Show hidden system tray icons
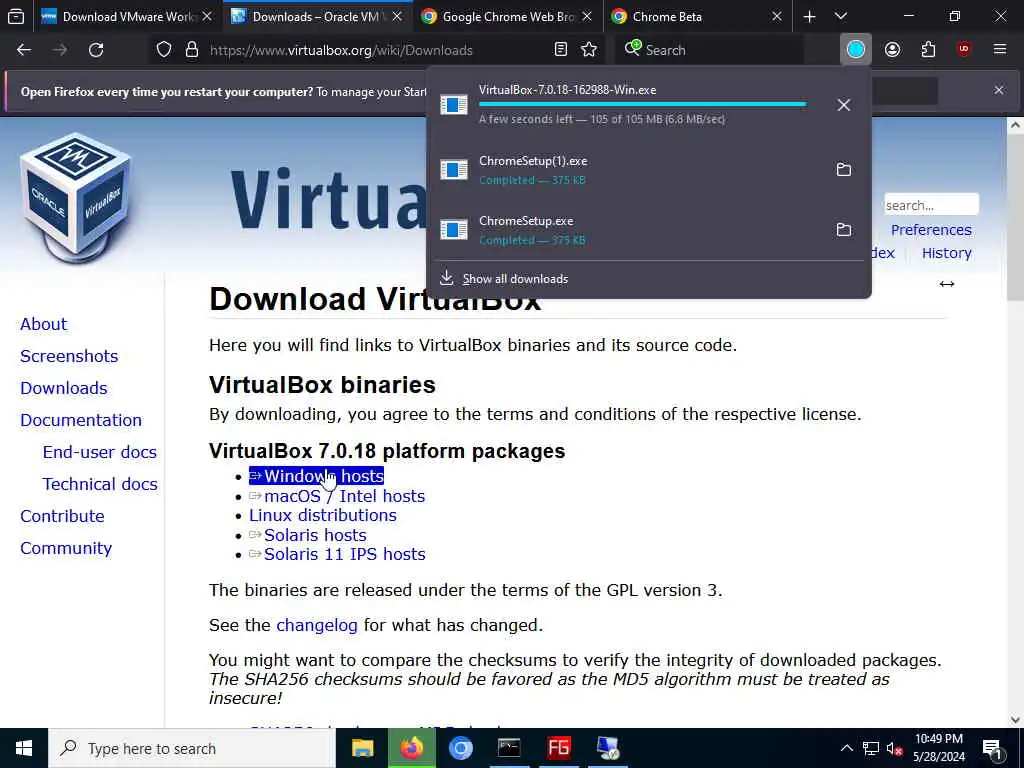1024x768 pixels. click(846, 748)
